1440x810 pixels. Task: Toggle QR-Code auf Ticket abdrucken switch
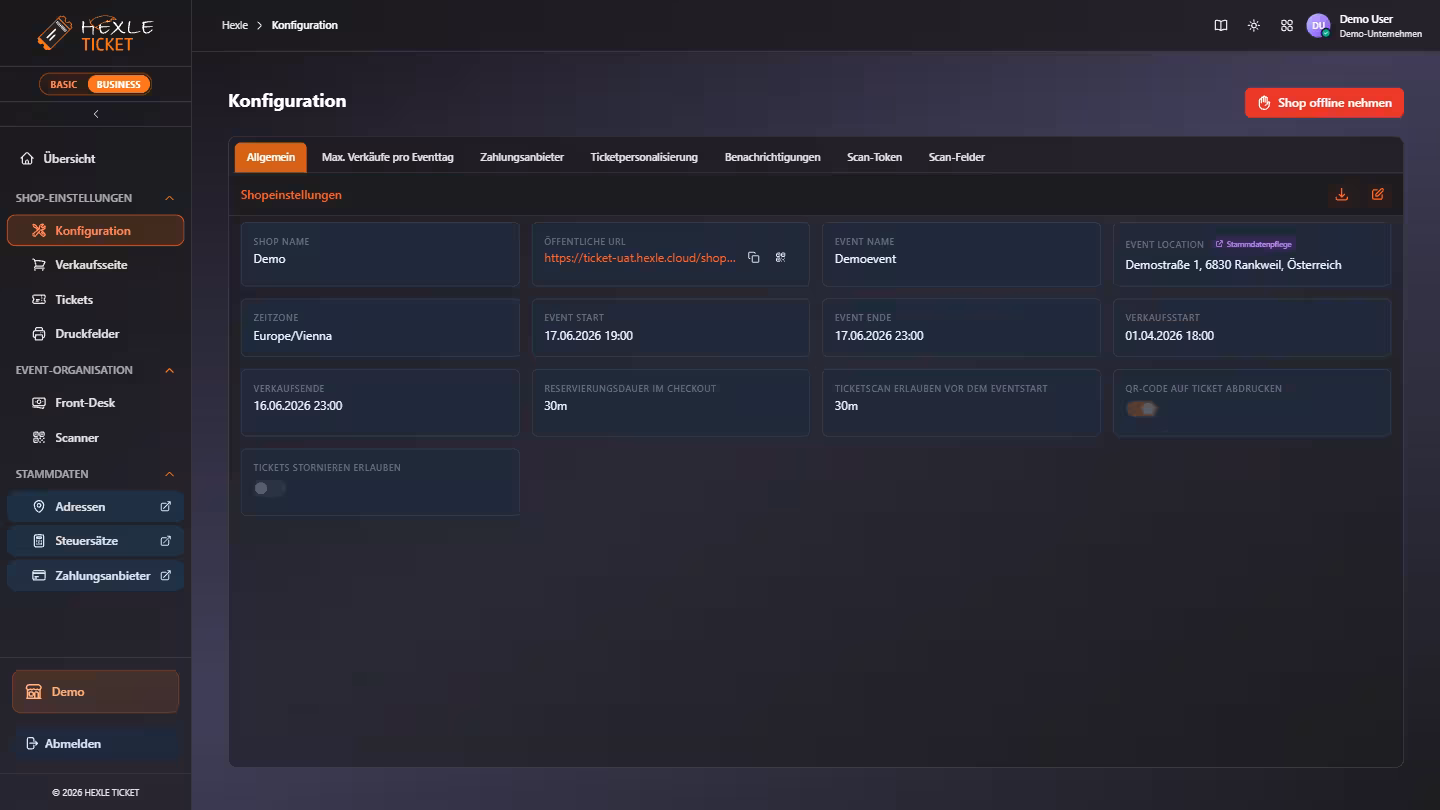[x=1142, y=409]
